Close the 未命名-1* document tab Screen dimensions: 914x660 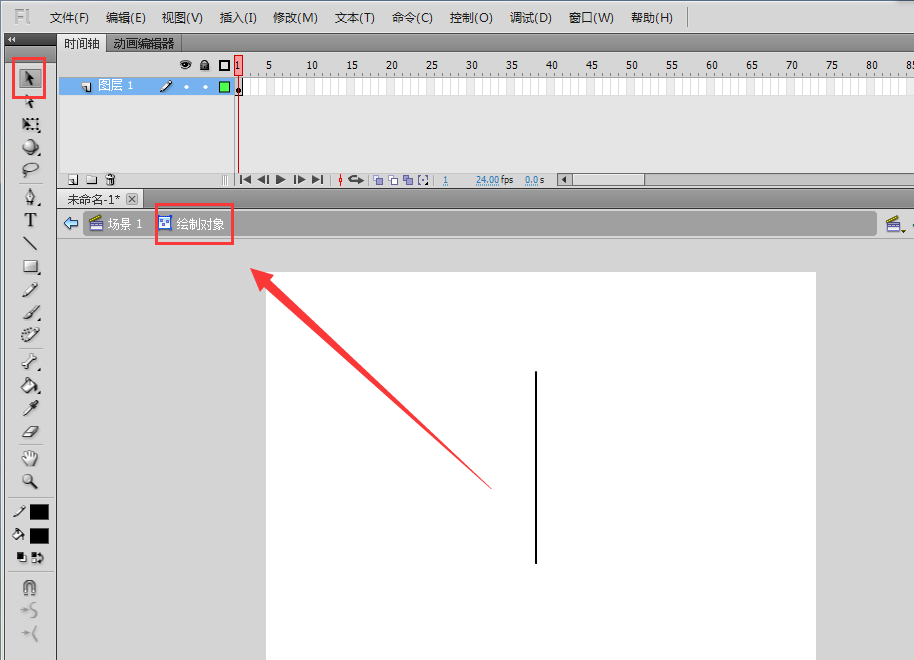point(132,199)
